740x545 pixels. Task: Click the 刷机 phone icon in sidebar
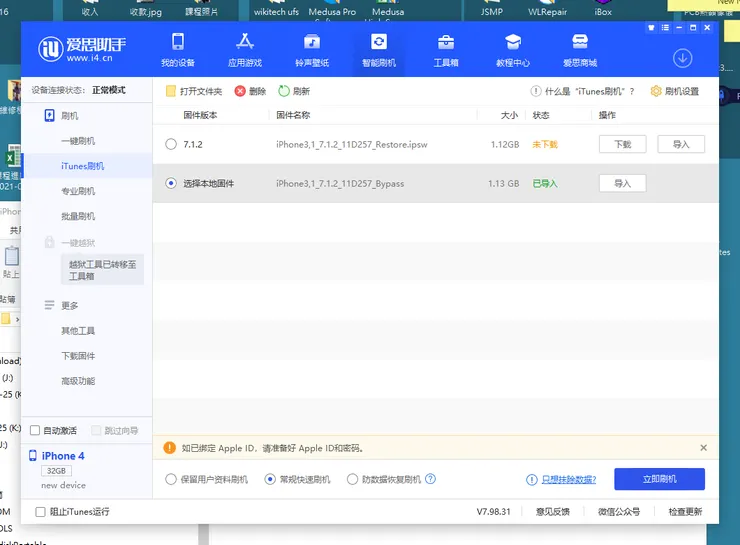pos(50,116)
